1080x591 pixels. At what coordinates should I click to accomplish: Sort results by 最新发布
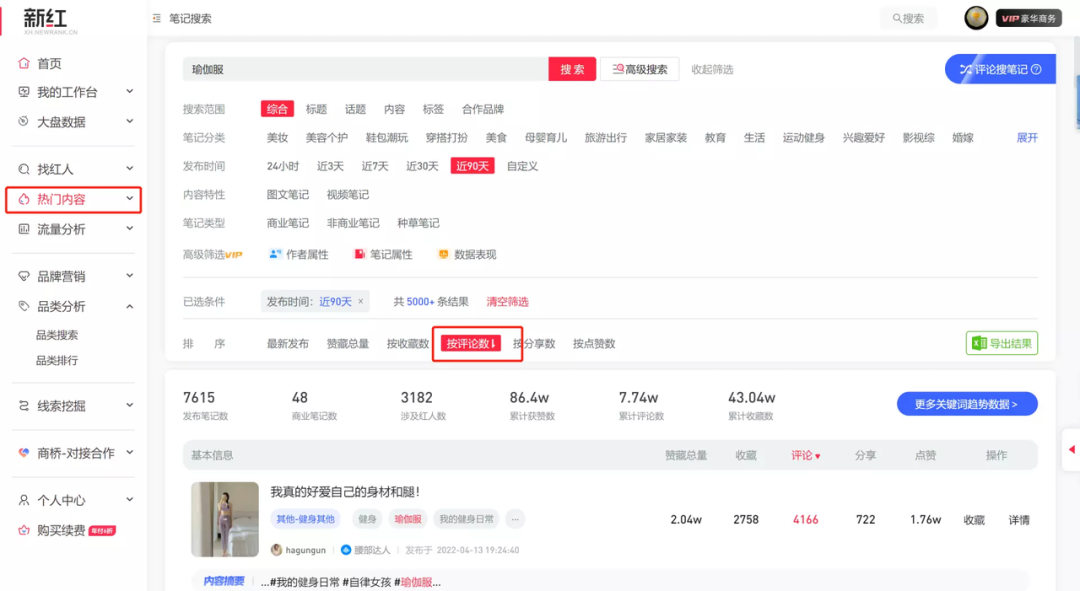pyautogui.click(x=287, y=343)
